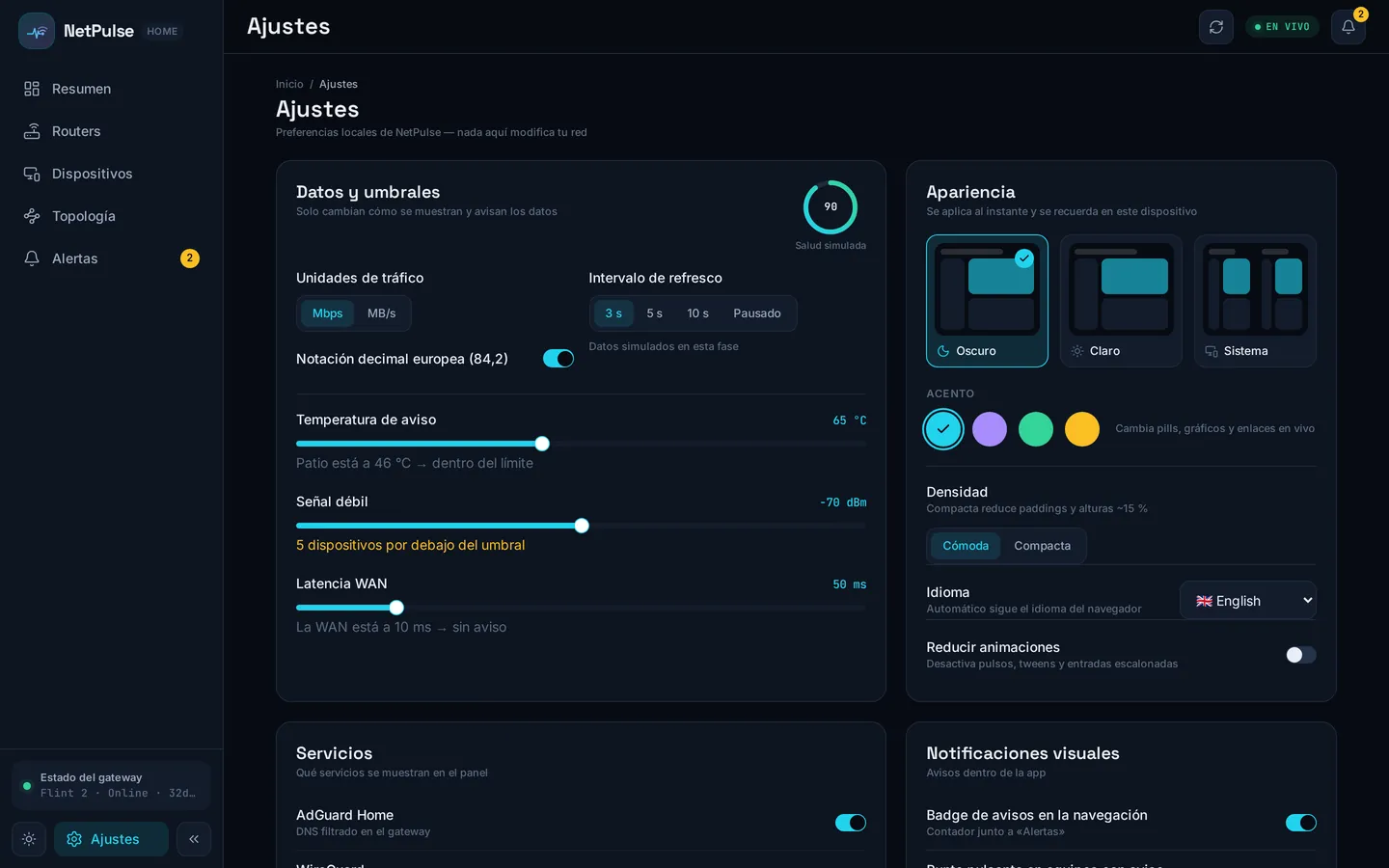1389x868 pixels.
Task: Toggle Notación decimal europea switch
Action: (x=558, y=359)
